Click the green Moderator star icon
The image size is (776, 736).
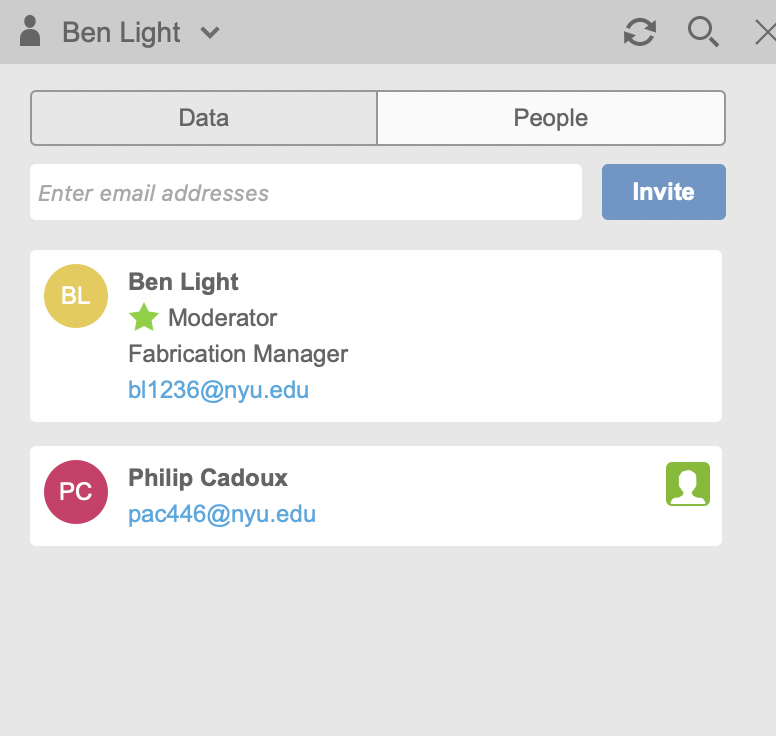[144, 318]
